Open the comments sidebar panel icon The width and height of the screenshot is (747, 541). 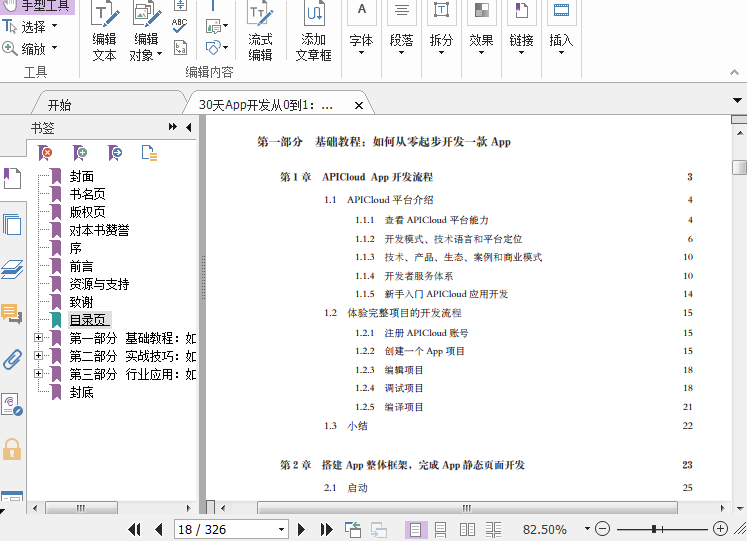(12, 314)
